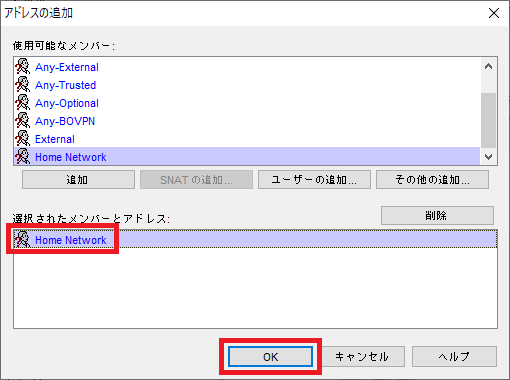
Task: Open ユーザーの追加 dialog
Action: [x=314, y=180]
